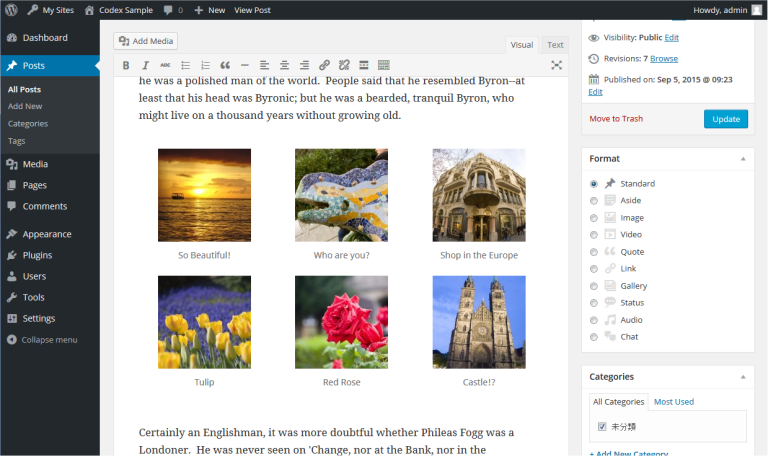
Task: Uncheck the 未分類 category checkbox
Action: (x=602, y=426)
